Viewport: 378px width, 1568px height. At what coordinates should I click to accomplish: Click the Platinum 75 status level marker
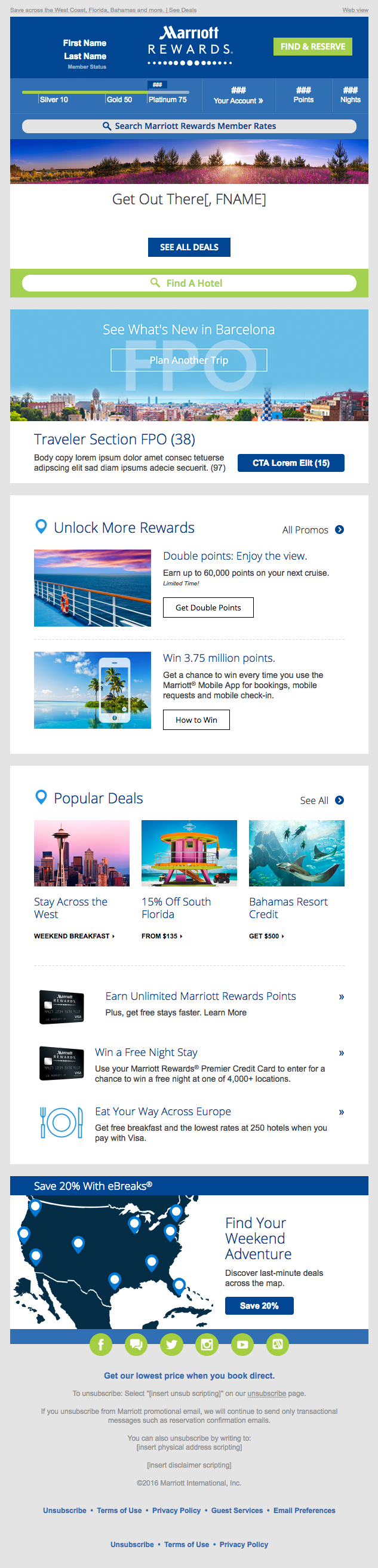pyautogui.click(x=167, y=99)
